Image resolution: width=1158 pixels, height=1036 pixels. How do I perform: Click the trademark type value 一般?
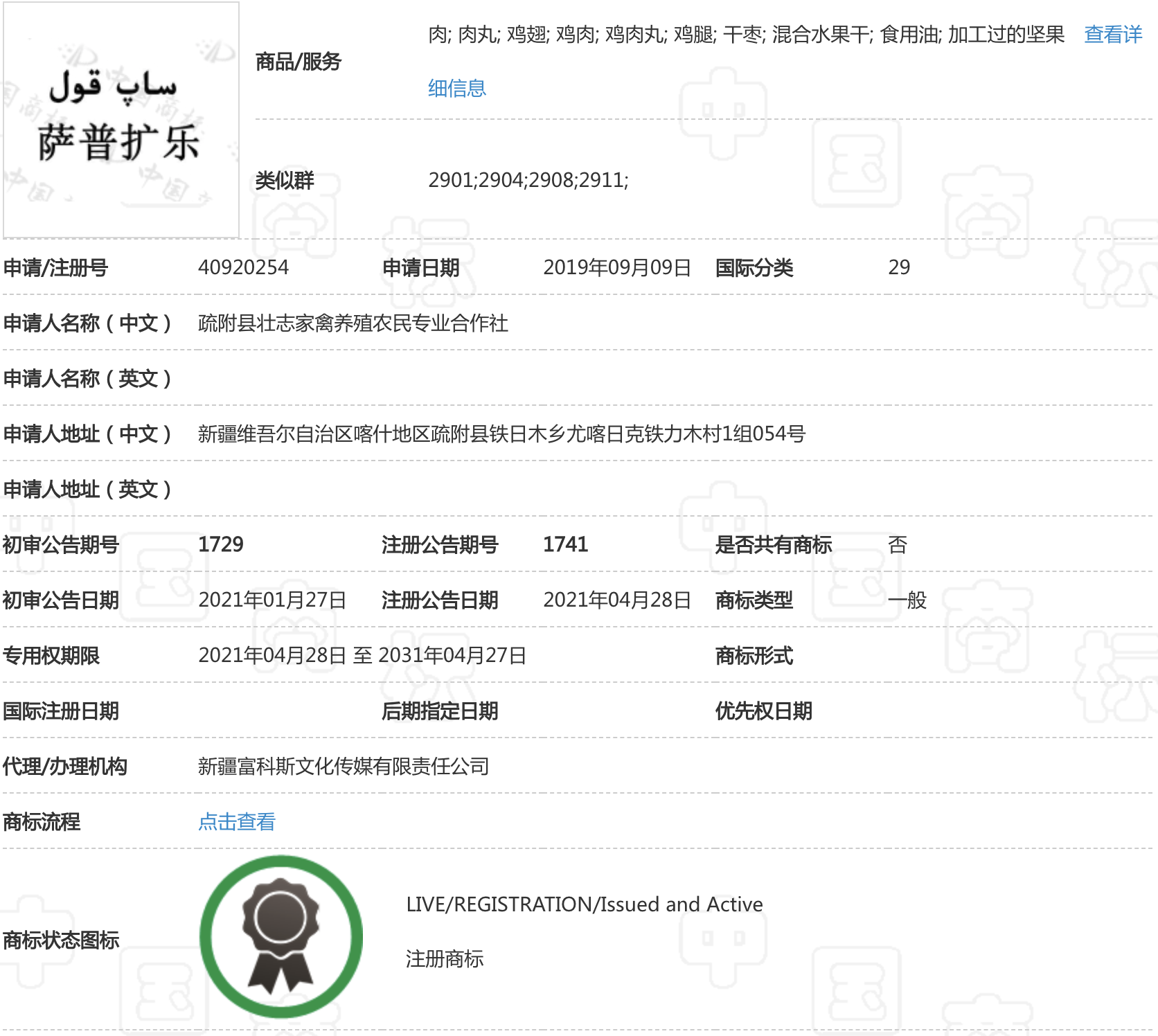coord(907,600)
